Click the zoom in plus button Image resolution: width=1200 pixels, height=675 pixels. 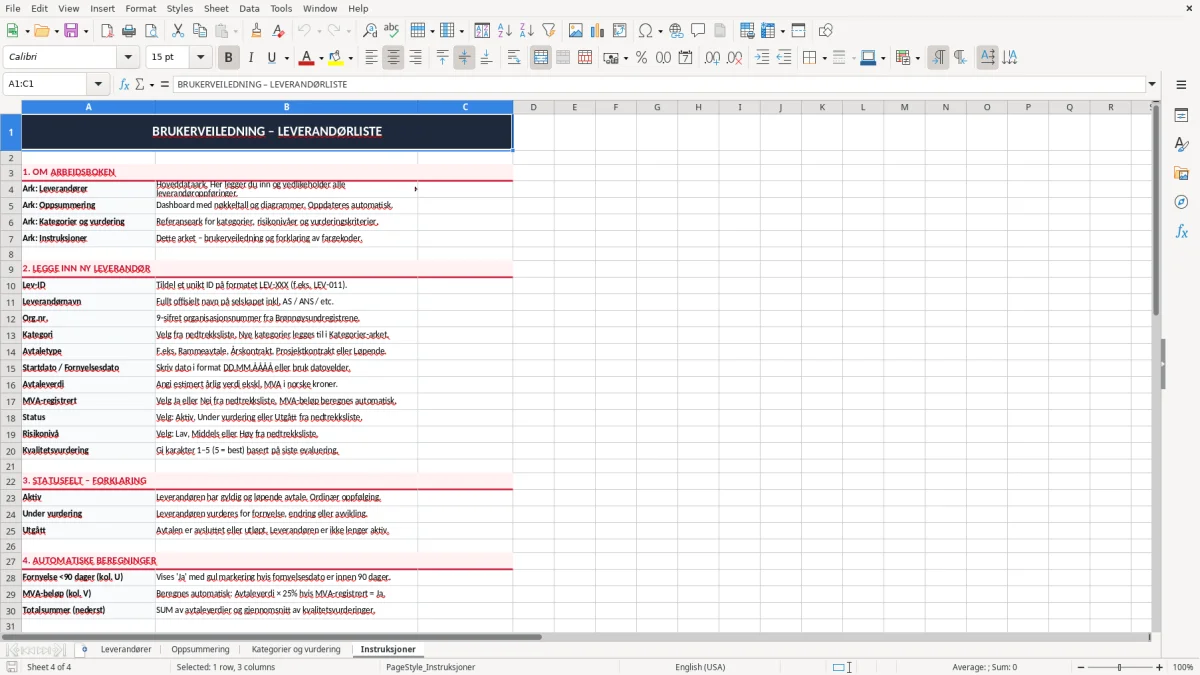[x=1160, y=667]
